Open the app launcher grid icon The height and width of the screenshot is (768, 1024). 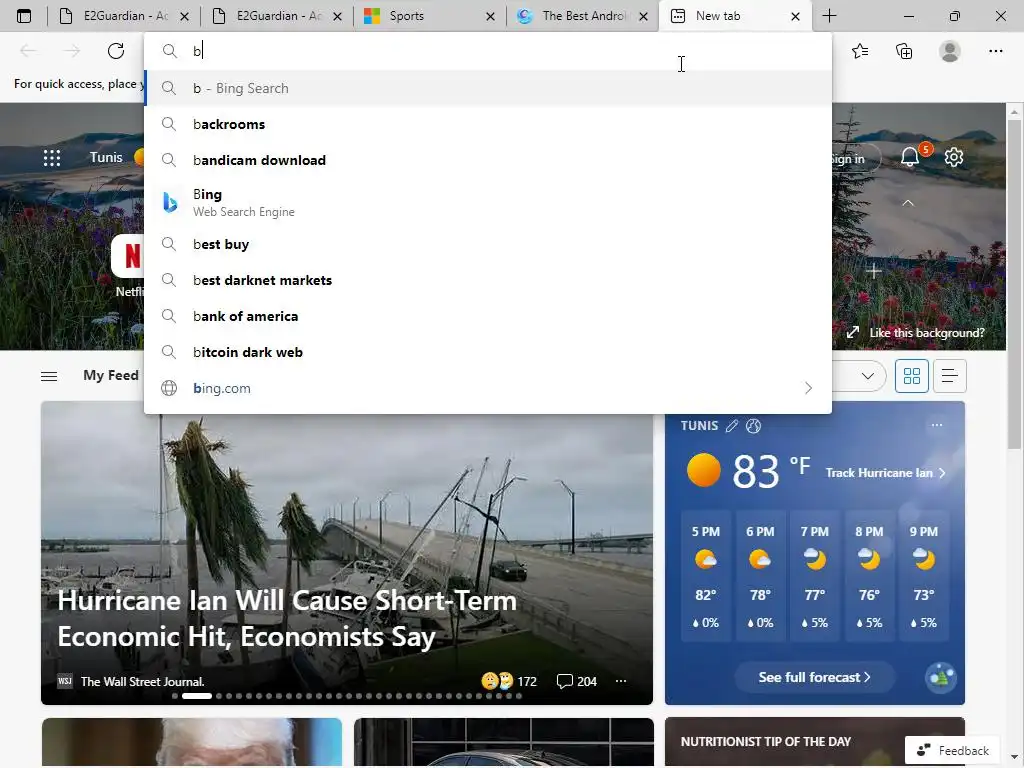click(52, 157)
